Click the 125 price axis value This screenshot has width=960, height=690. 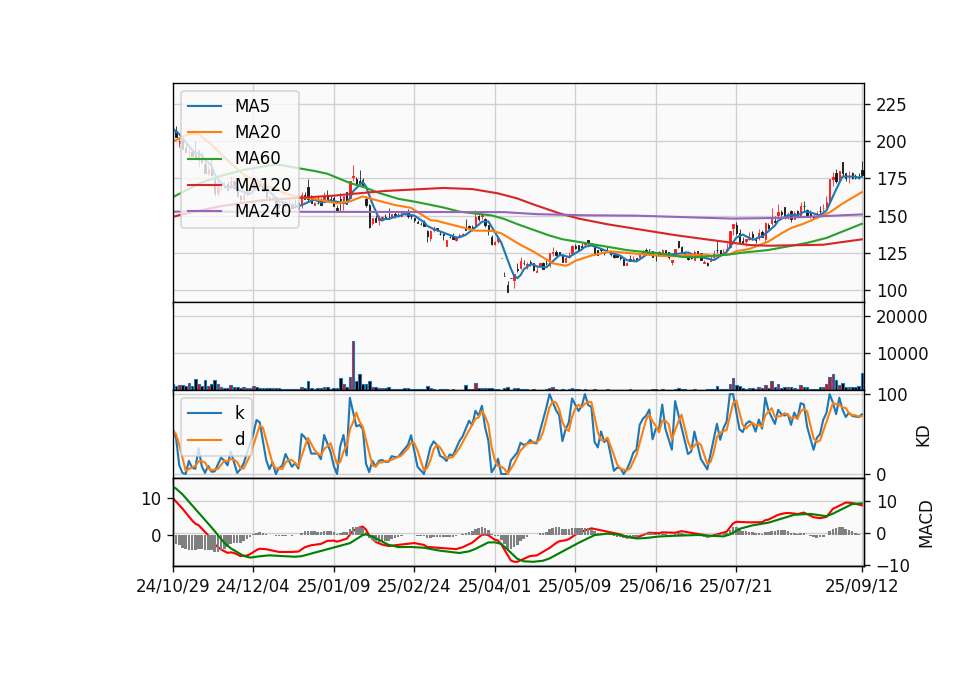pyautogui.click(x=891, y=253)
